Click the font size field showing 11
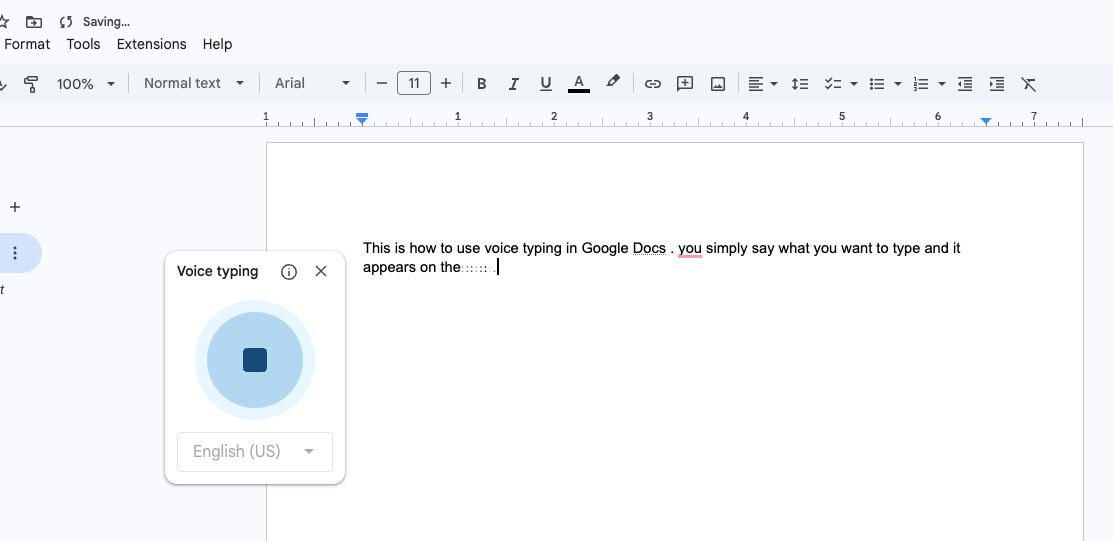1113x541 pixels. [414, 83]
